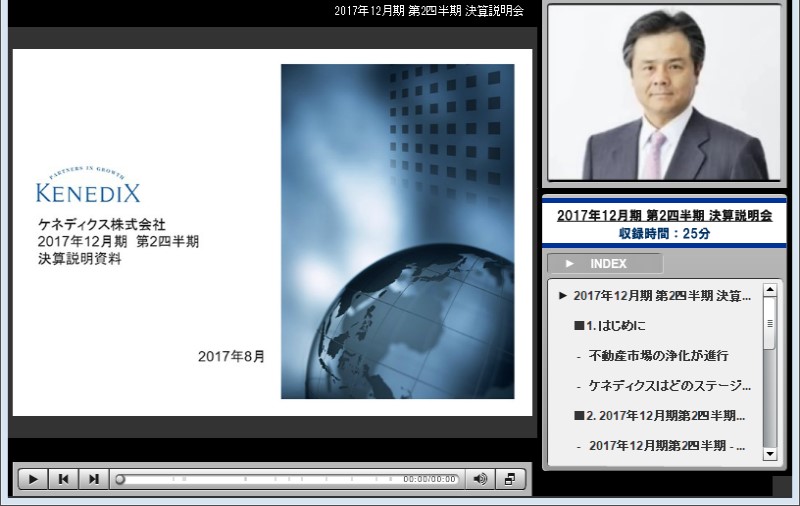The image size is (800, 506).
Task: Click the Kenedix title slide
Action: [272, 232]
